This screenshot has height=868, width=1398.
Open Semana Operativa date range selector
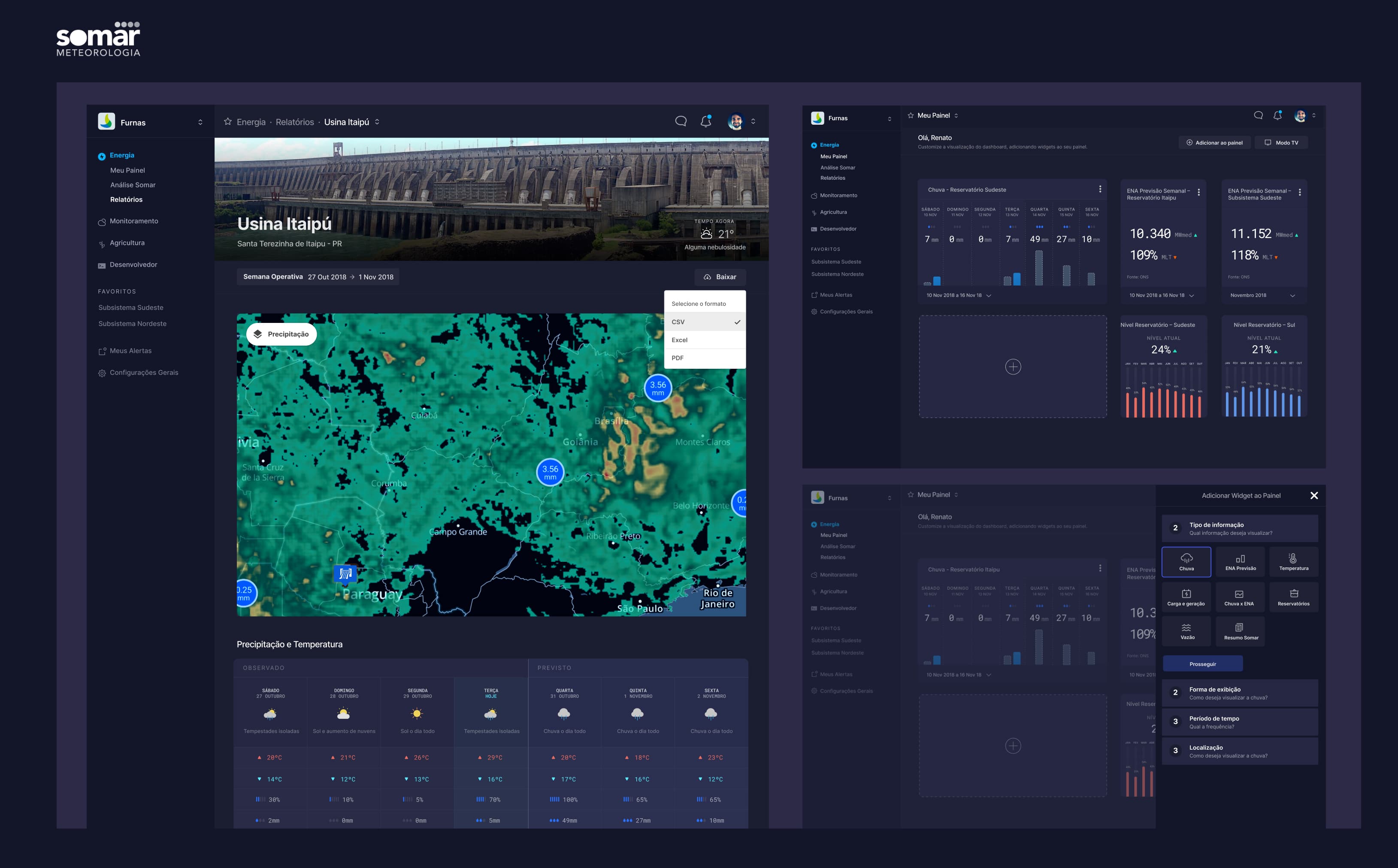(318, 277)
